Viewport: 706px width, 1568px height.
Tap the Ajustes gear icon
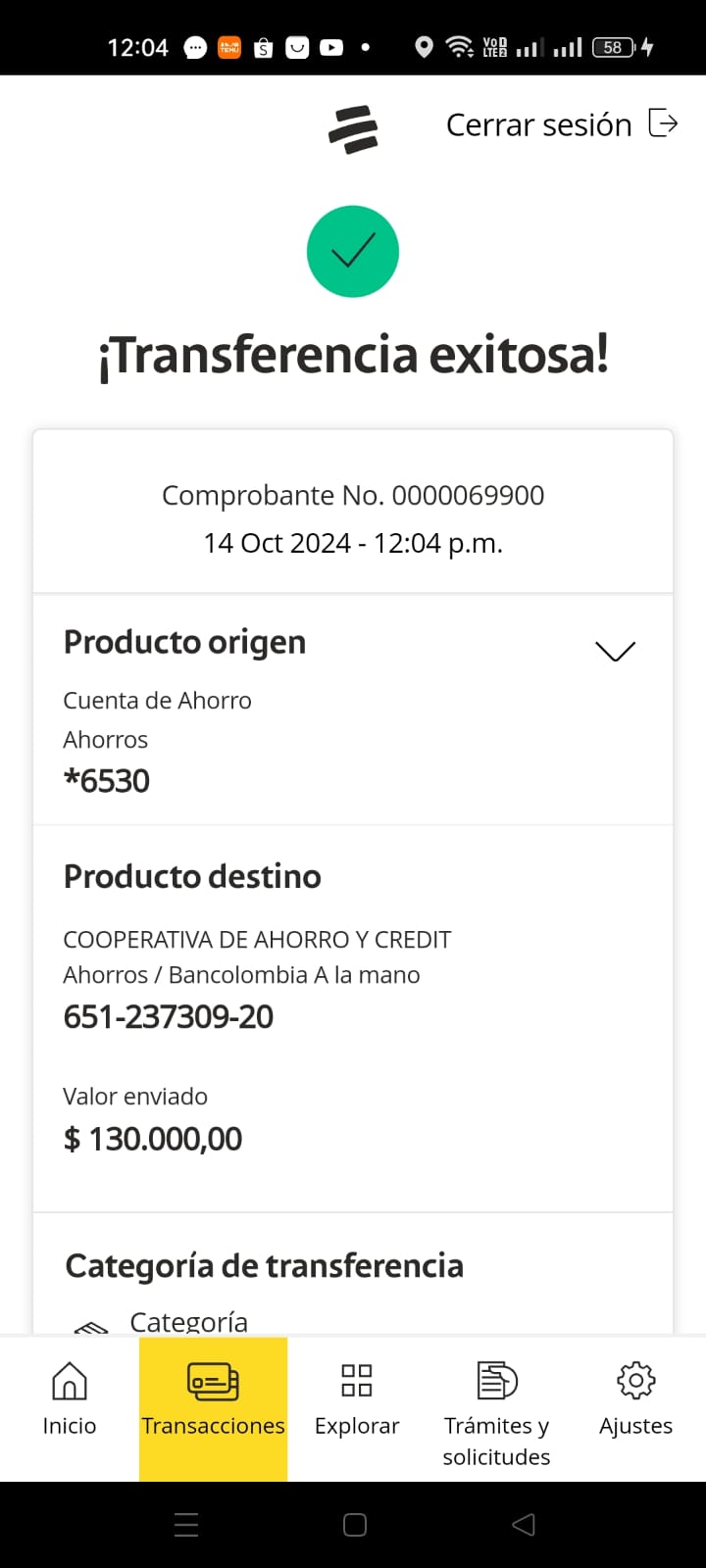[x=635, y=1381]
